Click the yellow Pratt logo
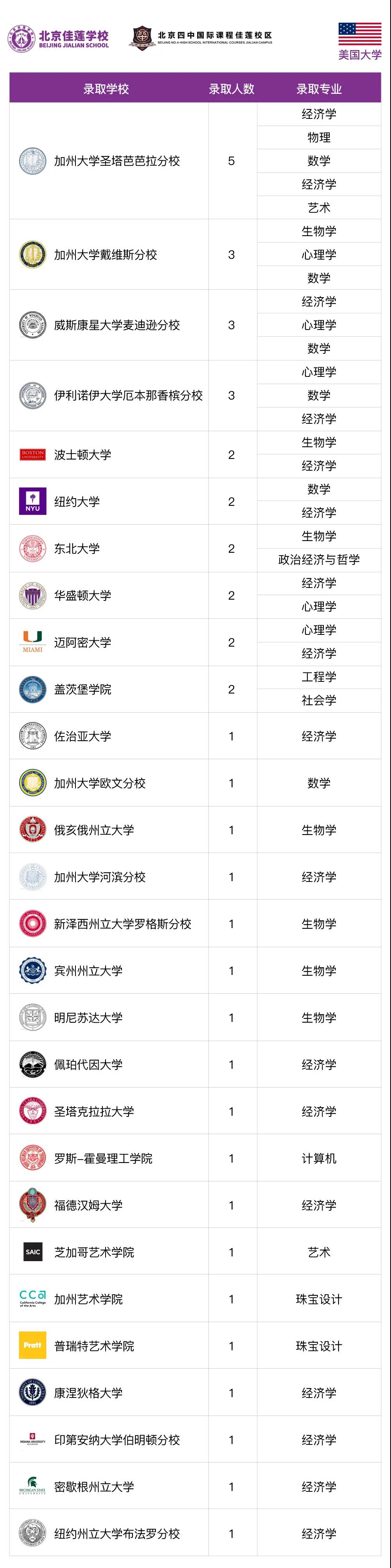Image resolution: width=391 pixels, height=1568 pixels. click(x=32, y=1346)
